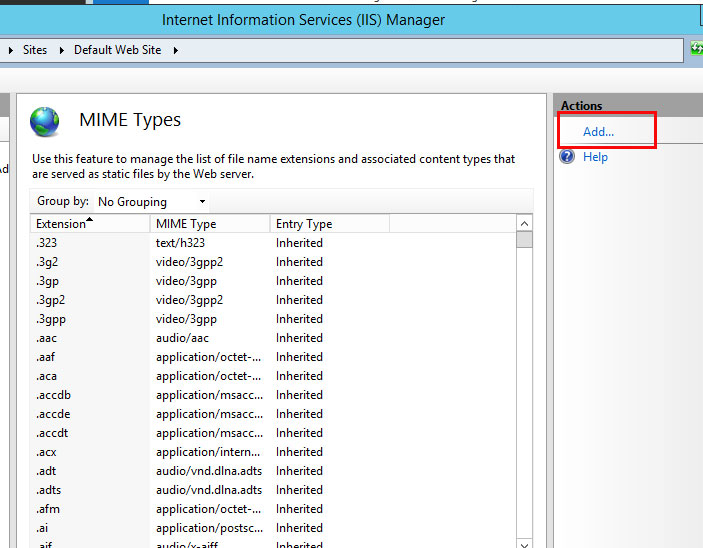Select the .accde extension row
This screenshot has height=548, width=703.
(273, 414)
